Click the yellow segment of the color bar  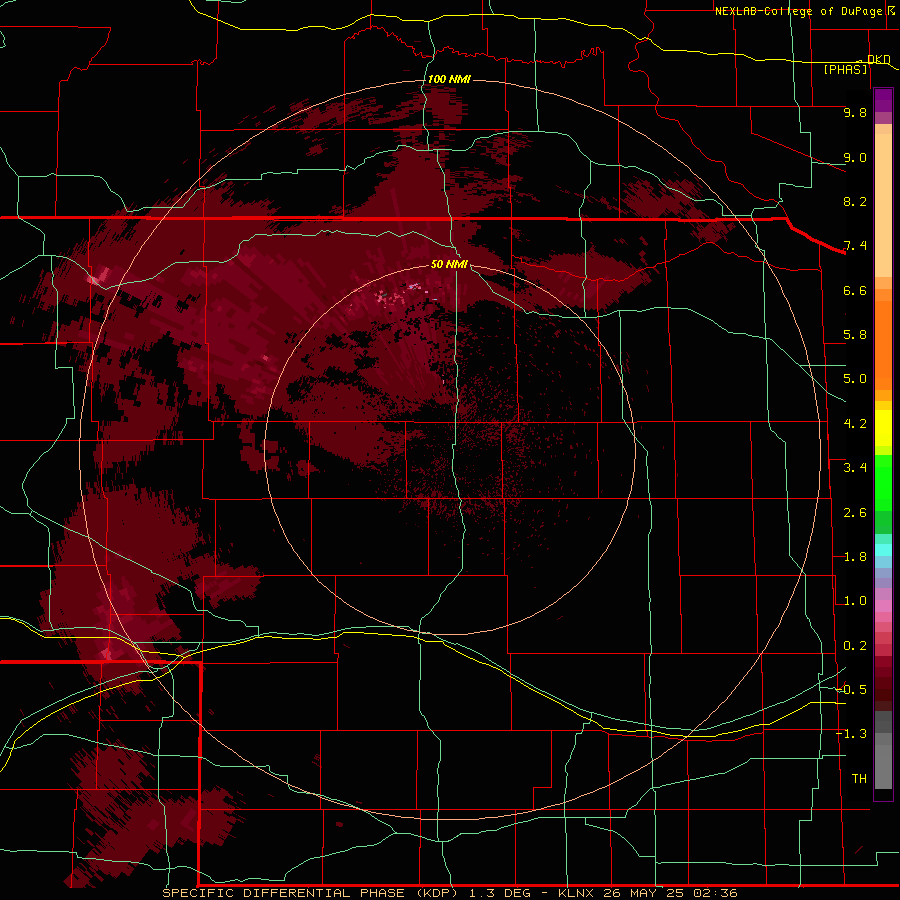pos(883,428)
